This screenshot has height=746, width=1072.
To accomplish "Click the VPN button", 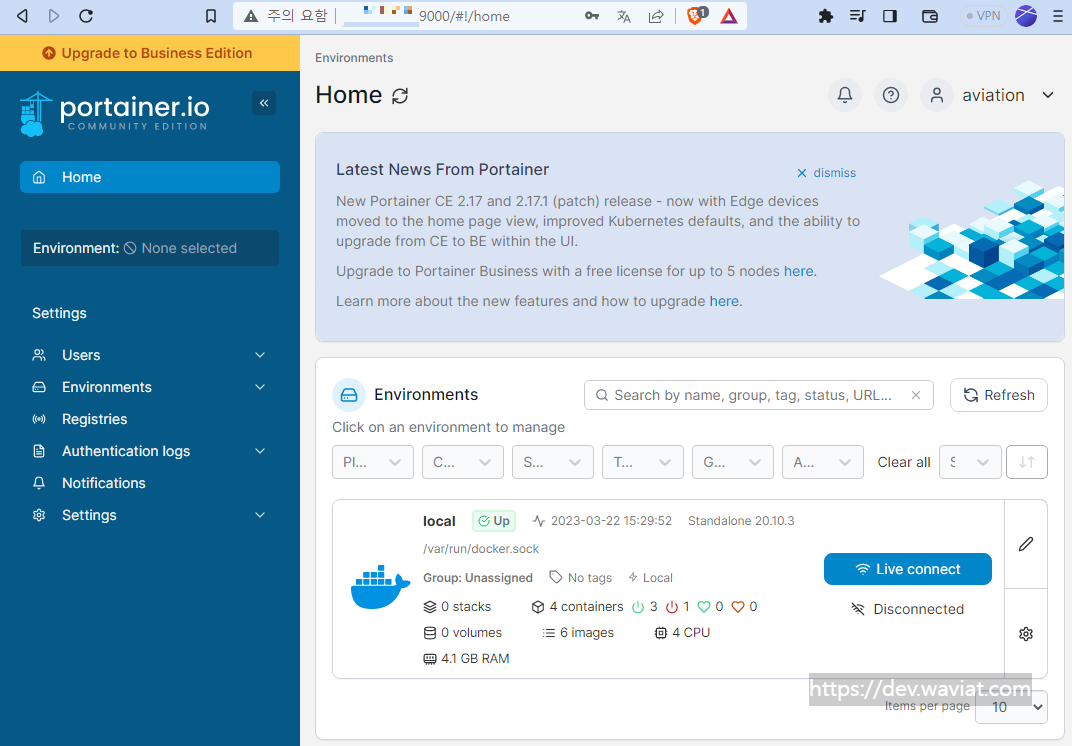I will [983, 16].
